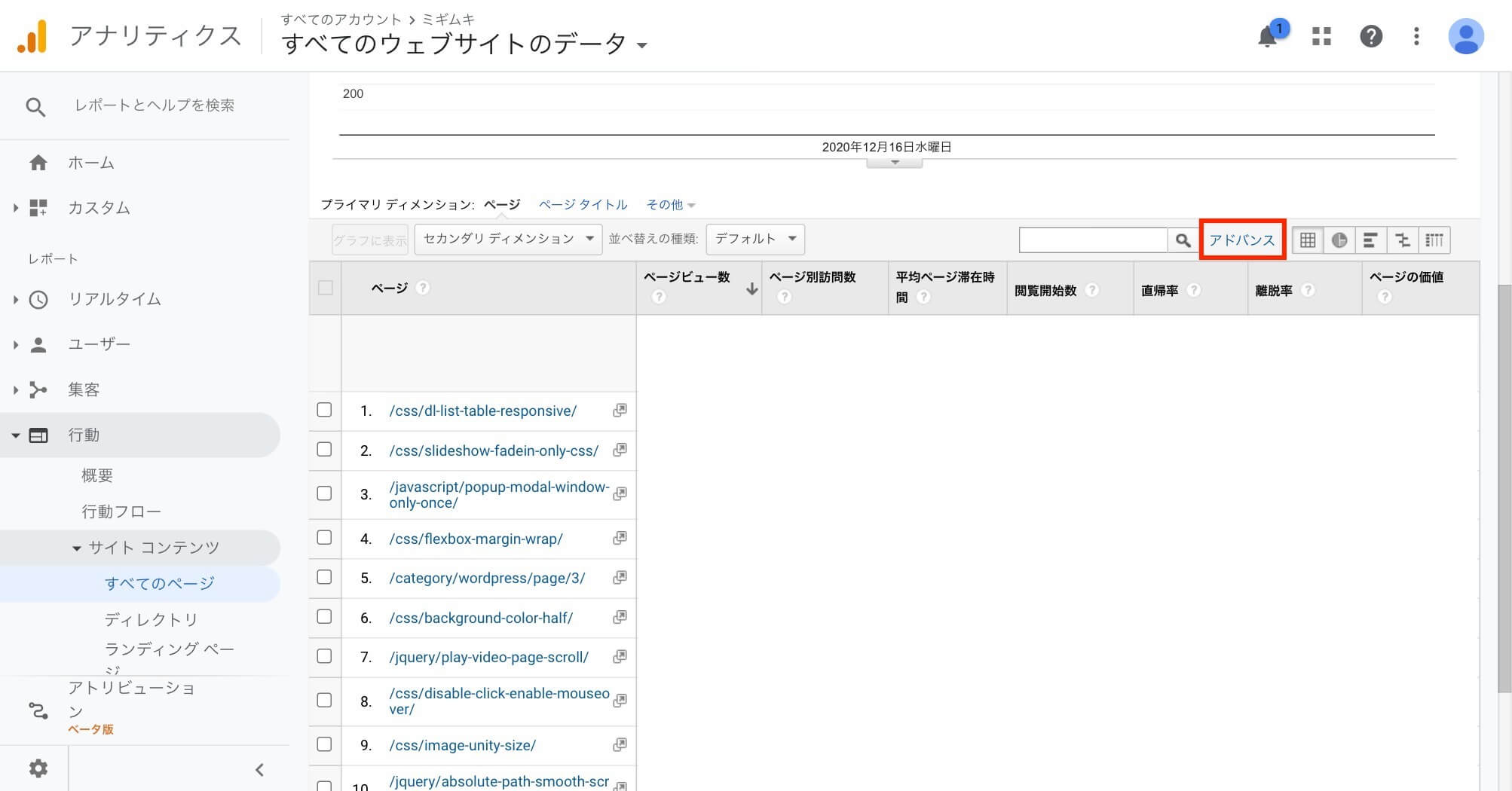Go to ホーム in sidebar
This screenshot has height=791, width=1512.
pos(91,163)
